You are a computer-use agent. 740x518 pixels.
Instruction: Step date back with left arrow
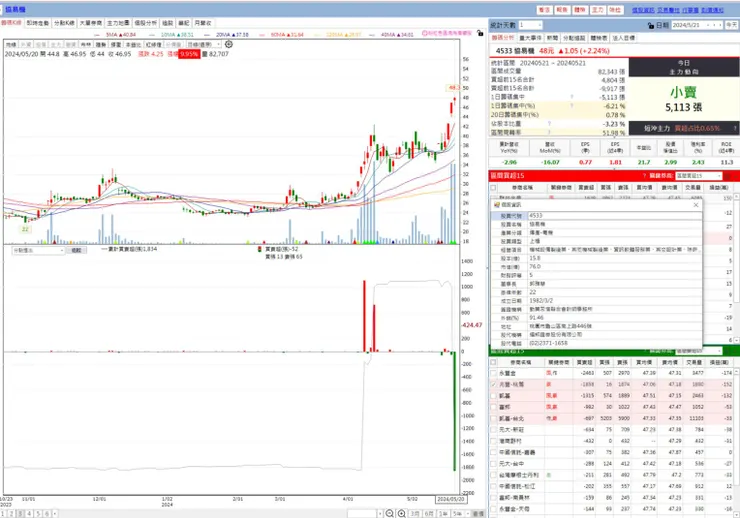[x=714, y=25]
